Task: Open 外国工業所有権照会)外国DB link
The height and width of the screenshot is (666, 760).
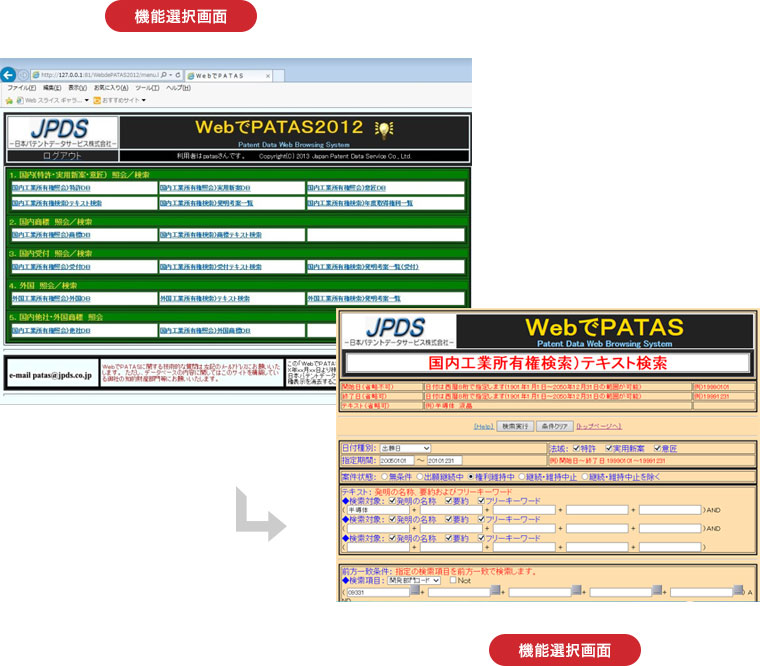Action: pos(51,299)
